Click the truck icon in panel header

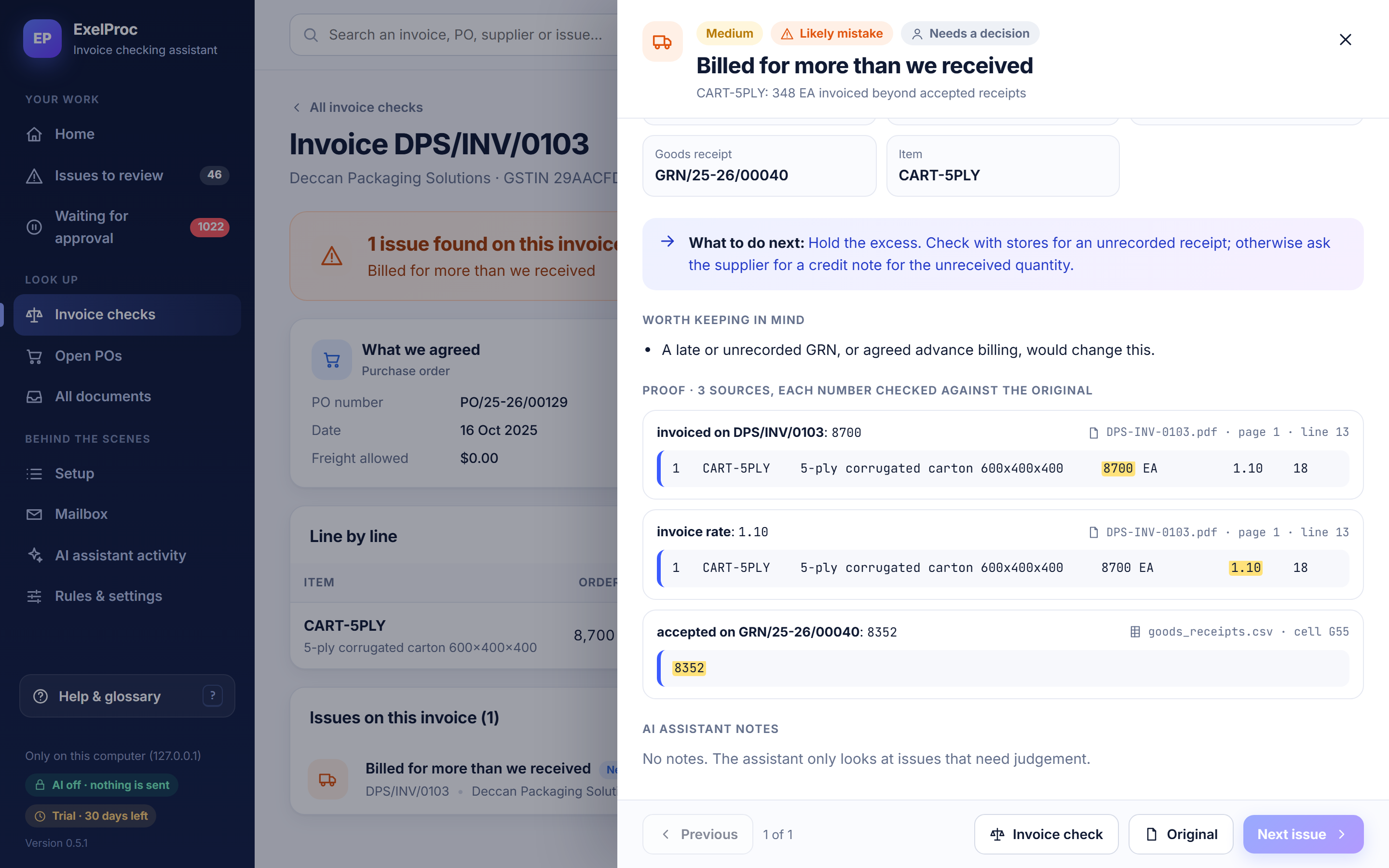[x=662, y=41]
